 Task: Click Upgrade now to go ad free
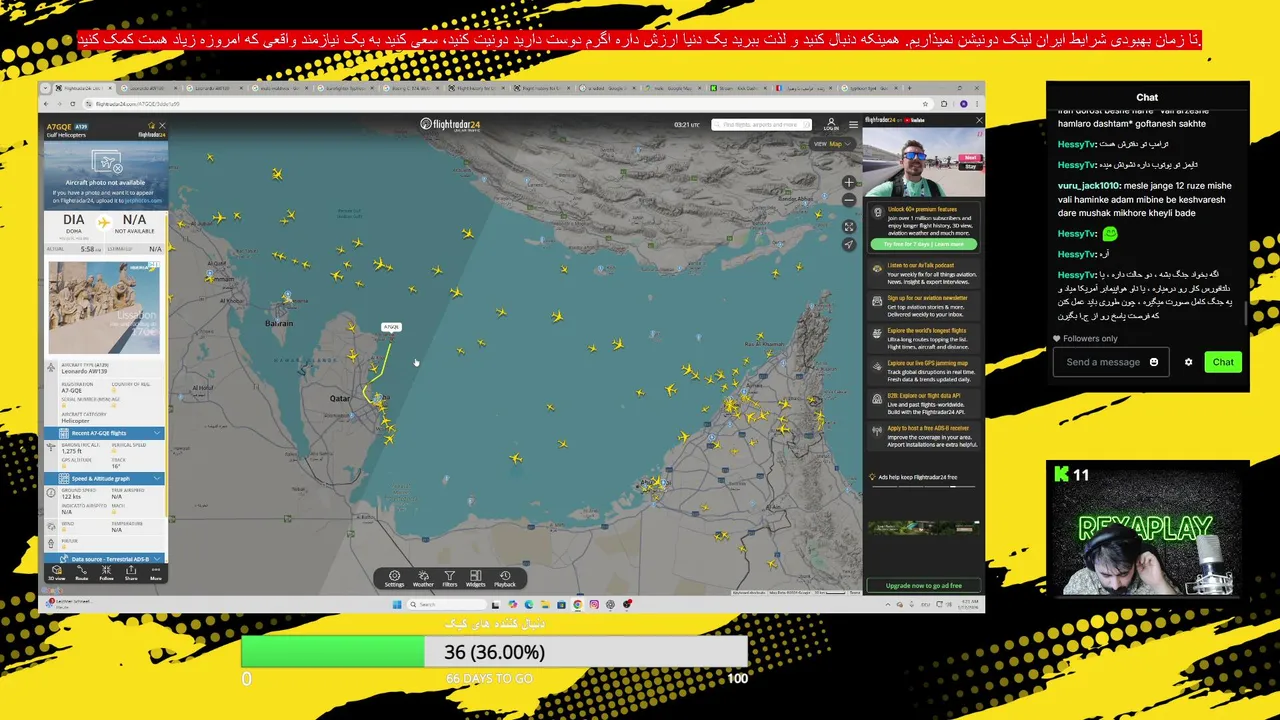923,585
